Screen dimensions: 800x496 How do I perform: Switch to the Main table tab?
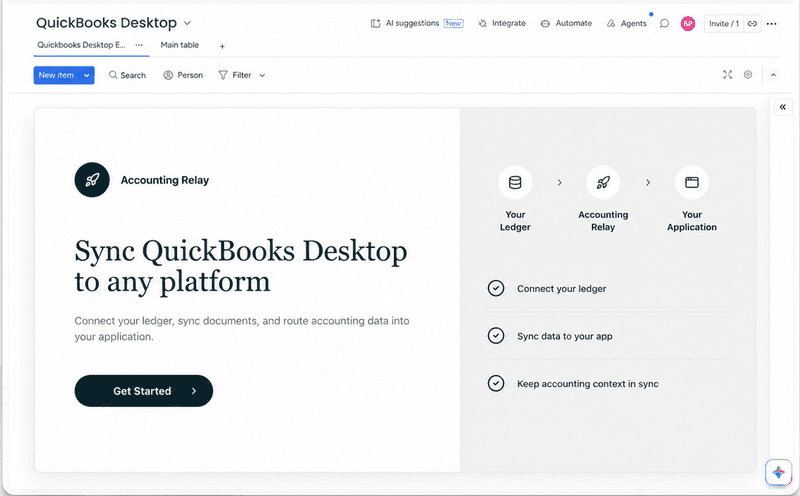(x=180, y=45)
